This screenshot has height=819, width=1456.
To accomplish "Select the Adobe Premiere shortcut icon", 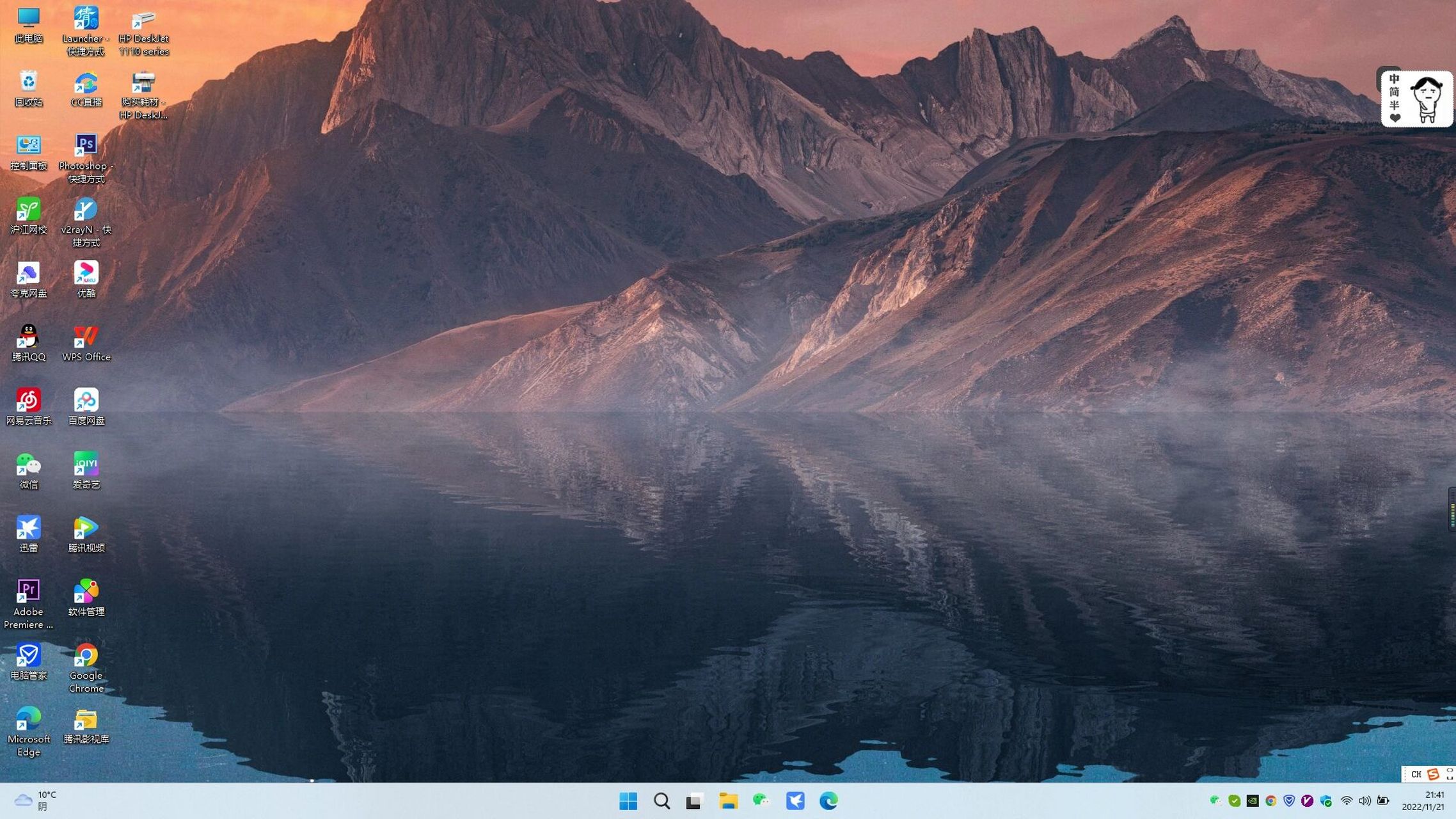I will pos(28,591).
